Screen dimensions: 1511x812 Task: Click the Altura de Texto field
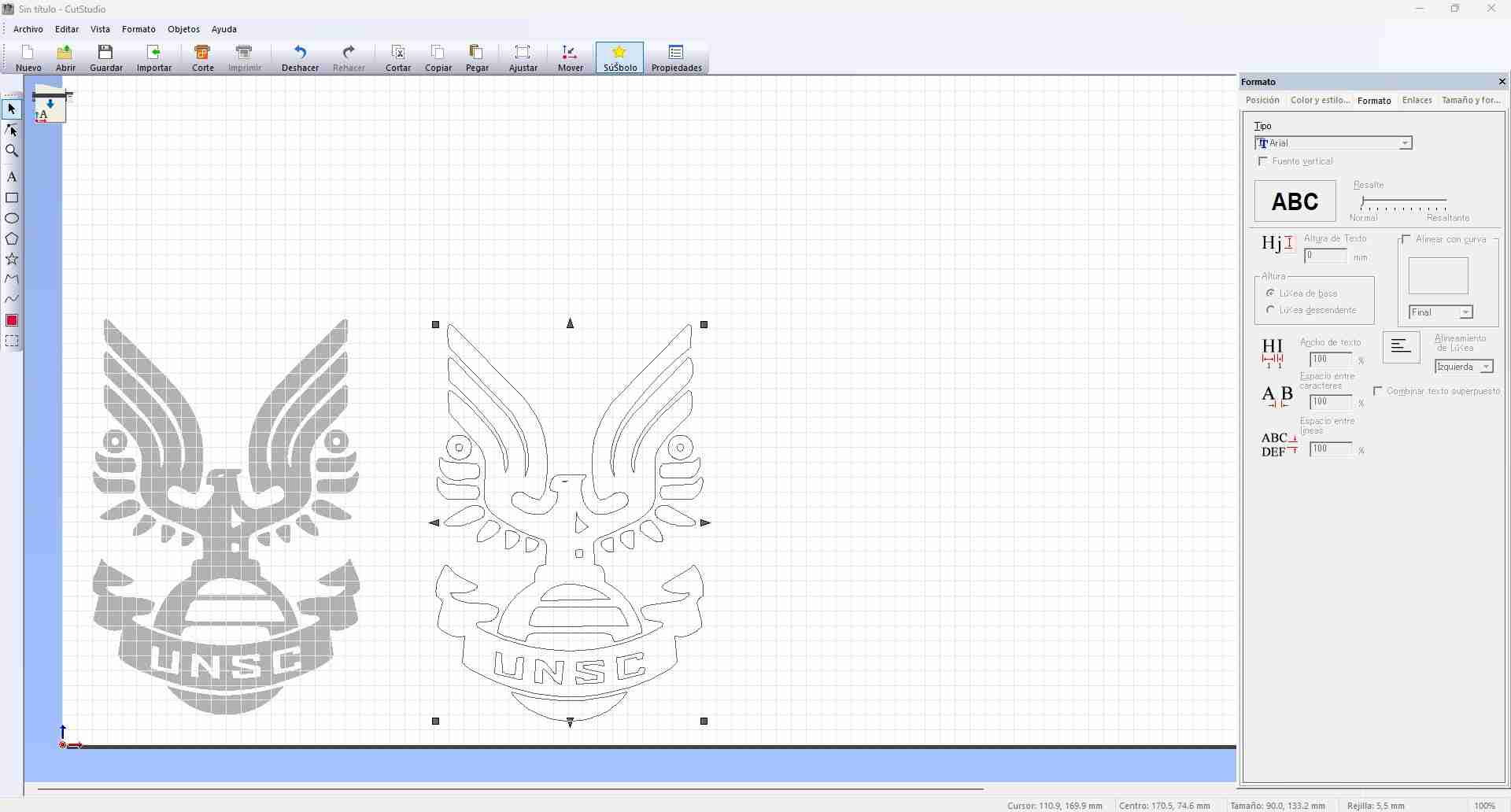1325,257
